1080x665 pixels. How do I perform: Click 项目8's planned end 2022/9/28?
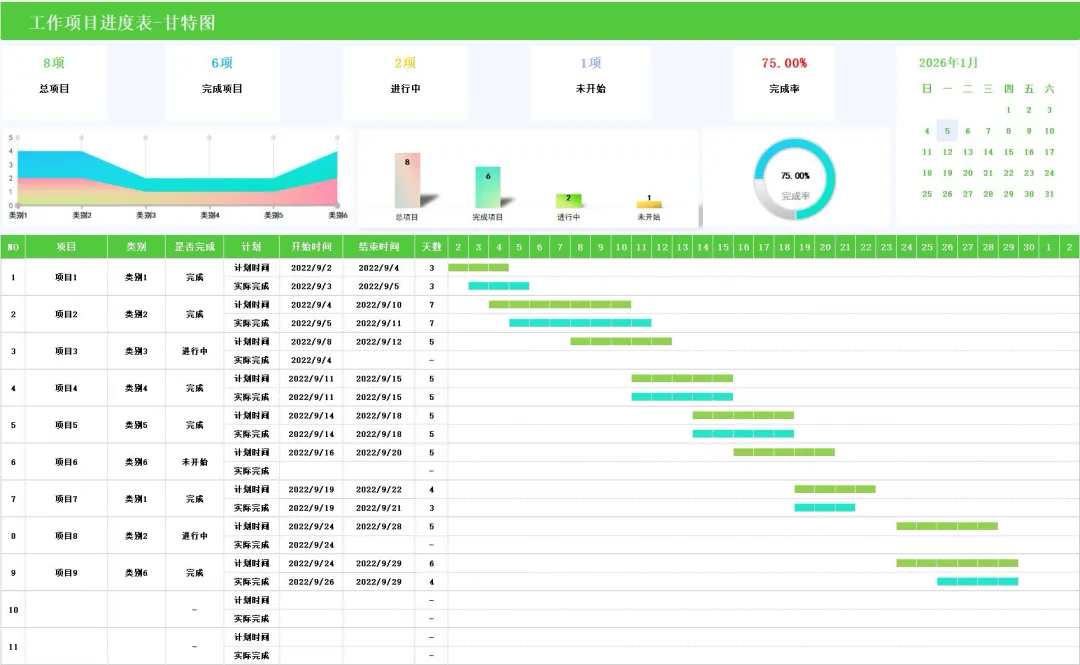click(x=379, y=526)
